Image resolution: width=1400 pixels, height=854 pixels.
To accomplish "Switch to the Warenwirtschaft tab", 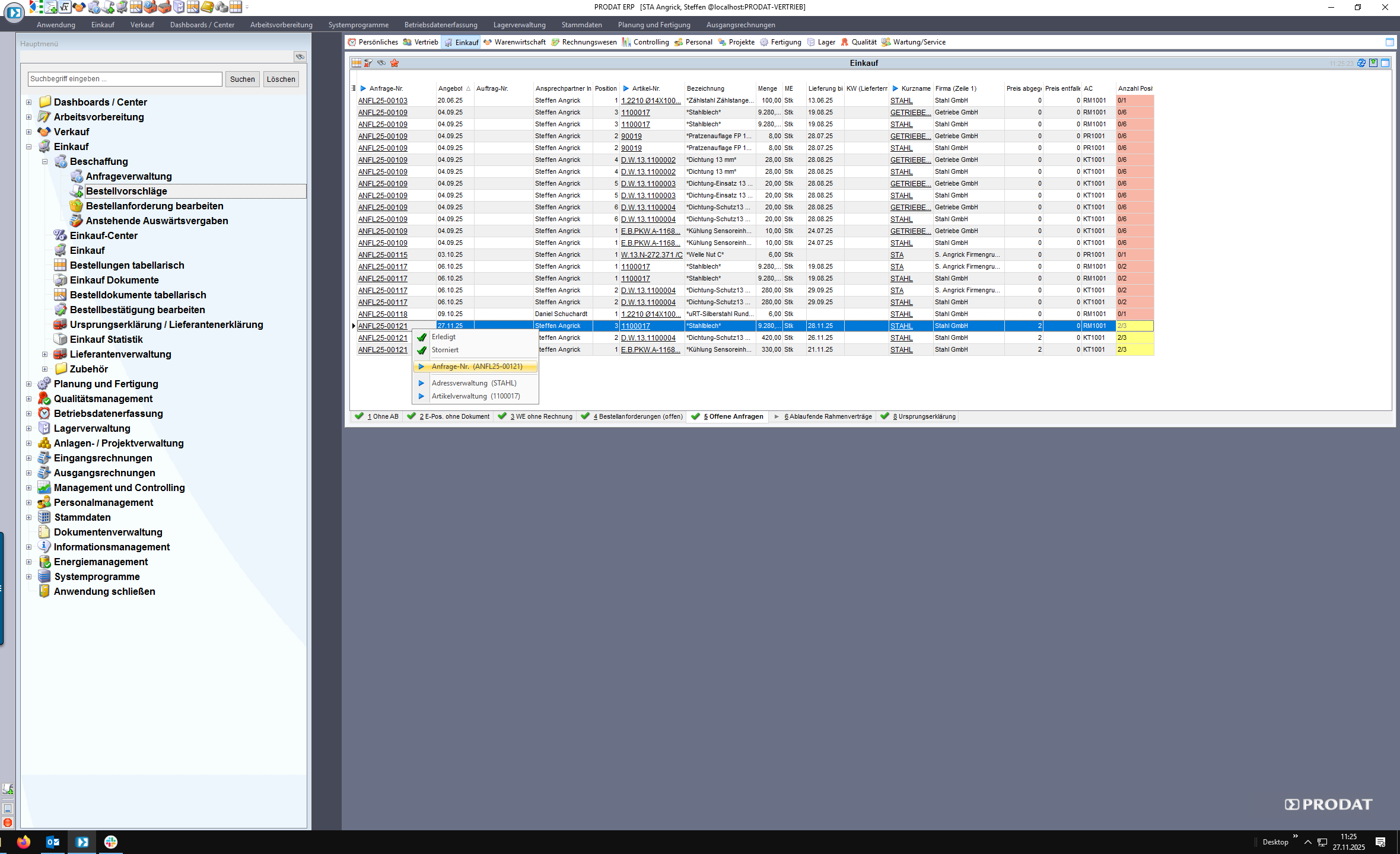I will (x=515, y=42).
